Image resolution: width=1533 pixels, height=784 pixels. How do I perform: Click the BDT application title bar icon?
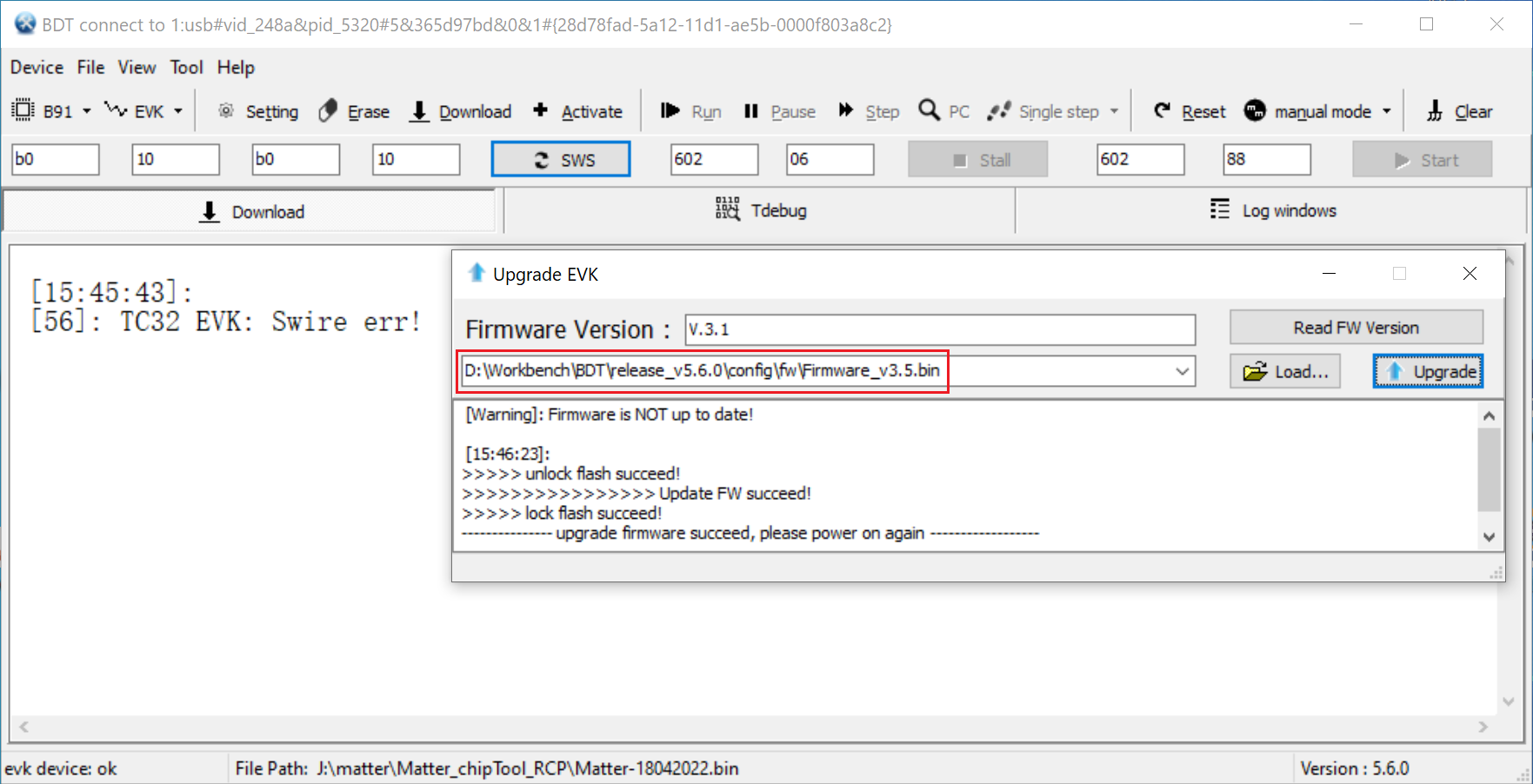(25, 23)
